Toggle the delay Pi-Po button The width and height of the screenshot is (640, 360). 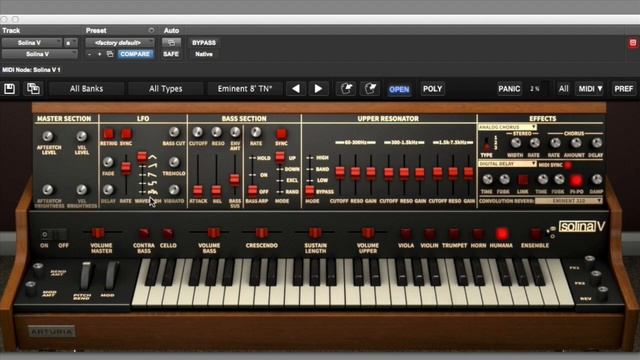(x=576, y=180)
